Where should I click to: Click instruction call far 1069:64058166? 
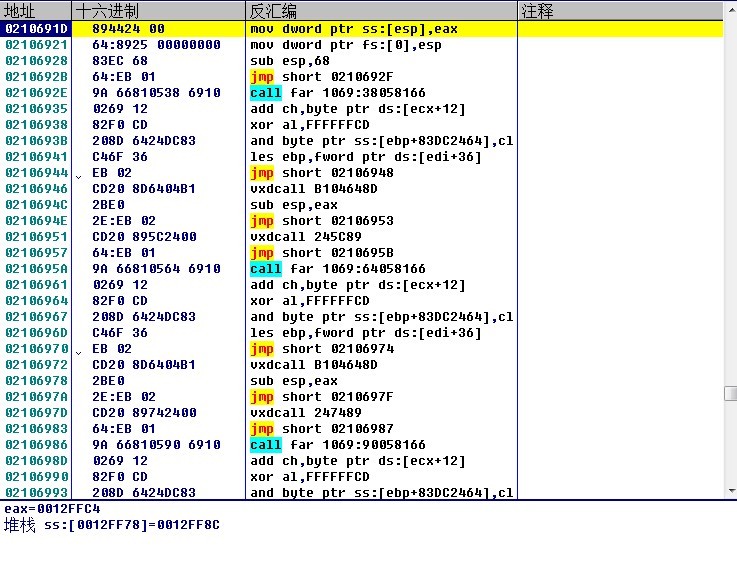[x=338, y=268]
